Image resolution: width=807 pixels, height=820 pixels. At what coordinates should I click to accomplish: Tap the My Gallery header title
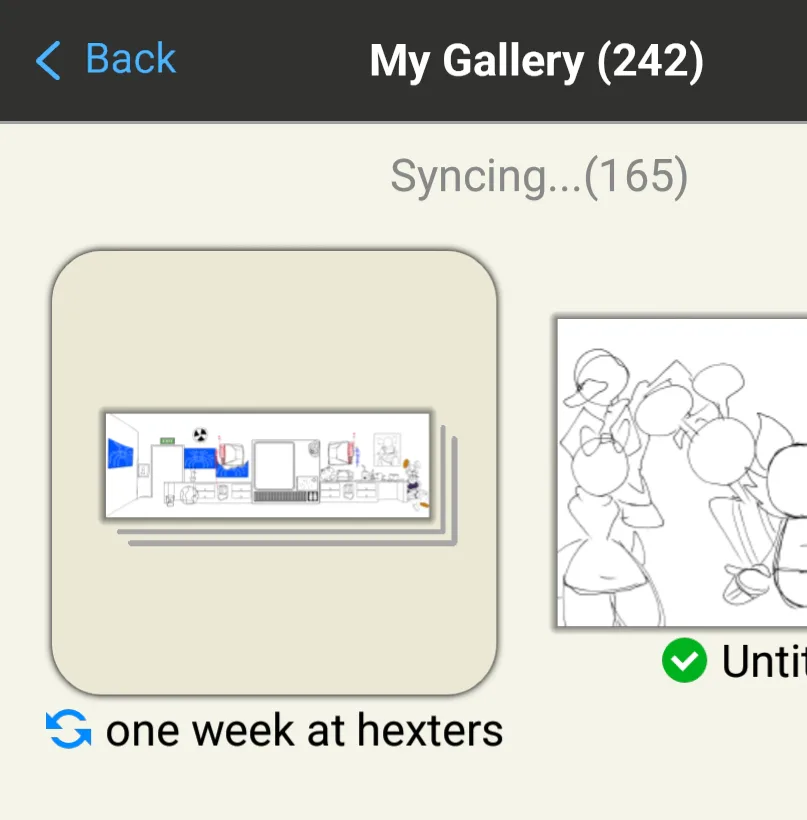click(477, 61)
